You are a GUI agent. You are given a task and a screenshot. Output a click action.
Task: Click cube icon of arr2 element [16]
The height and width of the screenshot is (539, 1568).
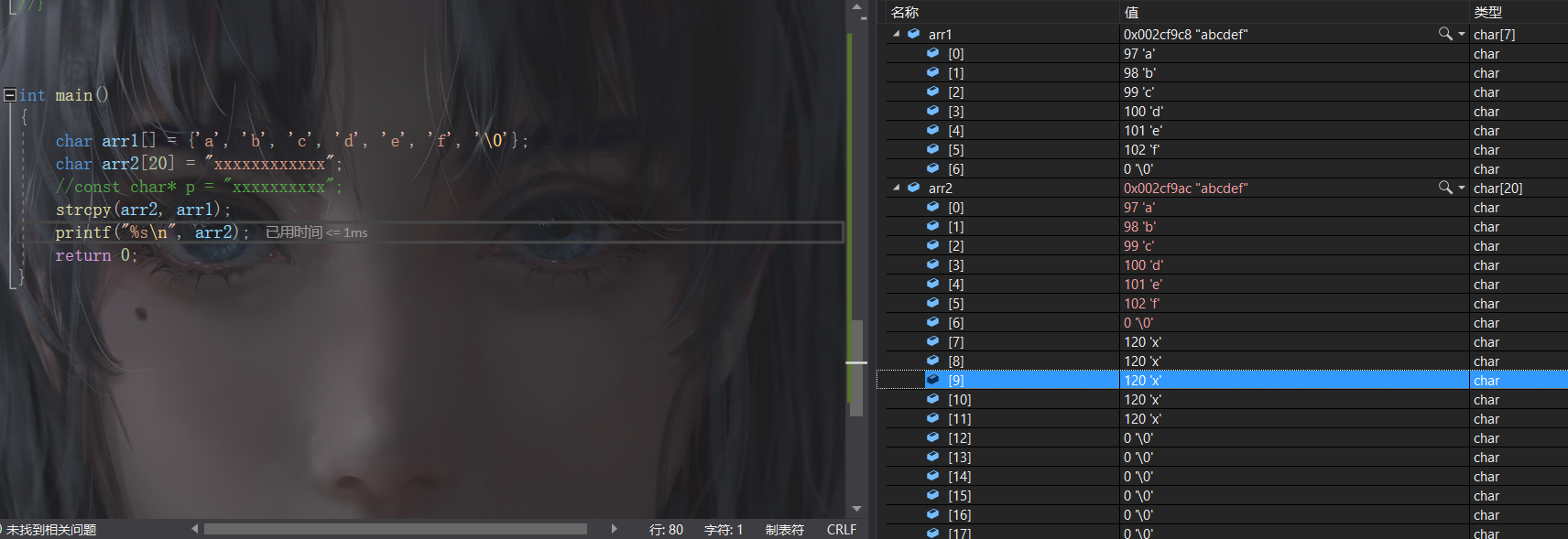coord(932,514)
